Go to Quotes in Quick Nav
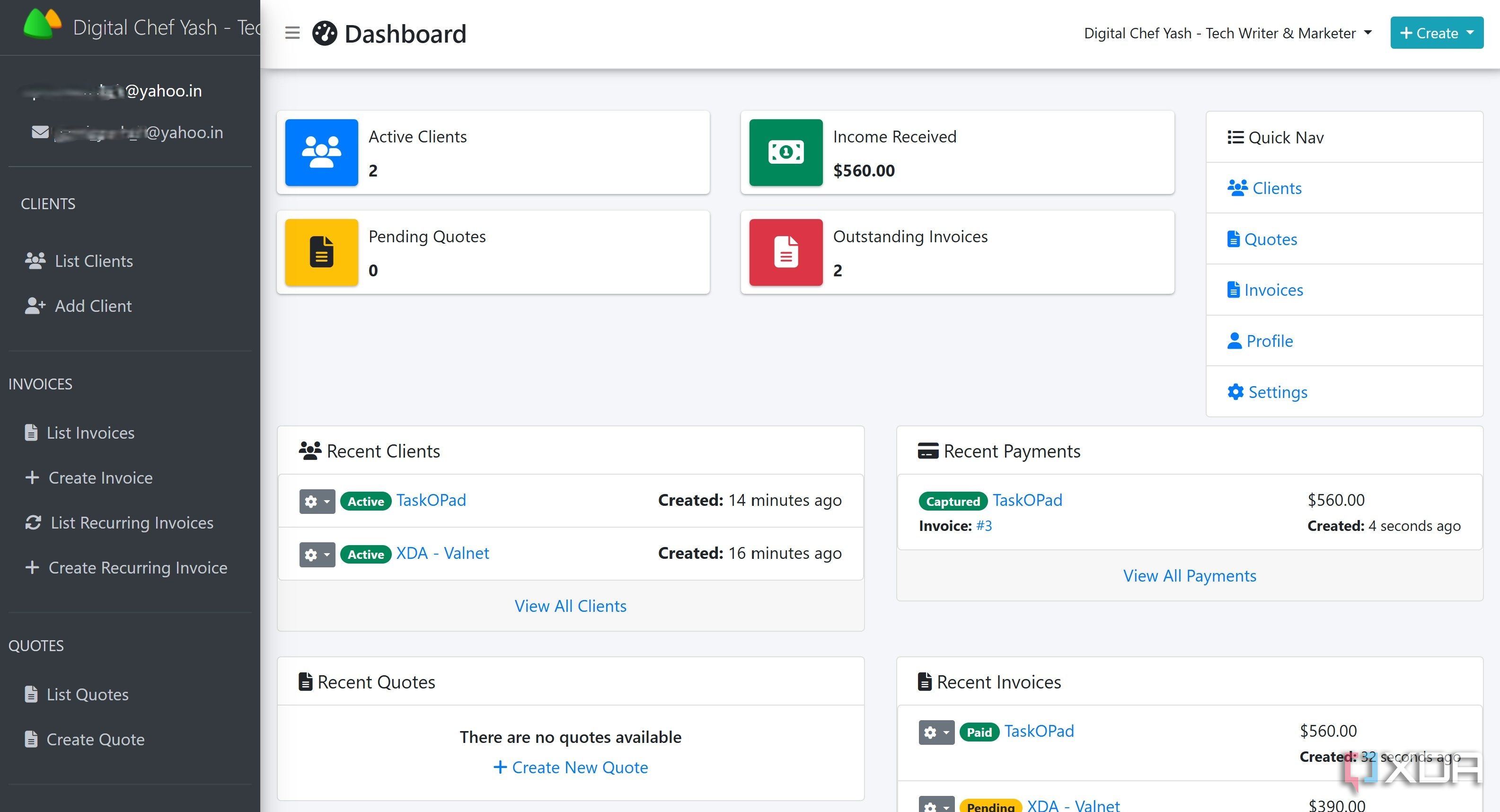 (1262, 239)
